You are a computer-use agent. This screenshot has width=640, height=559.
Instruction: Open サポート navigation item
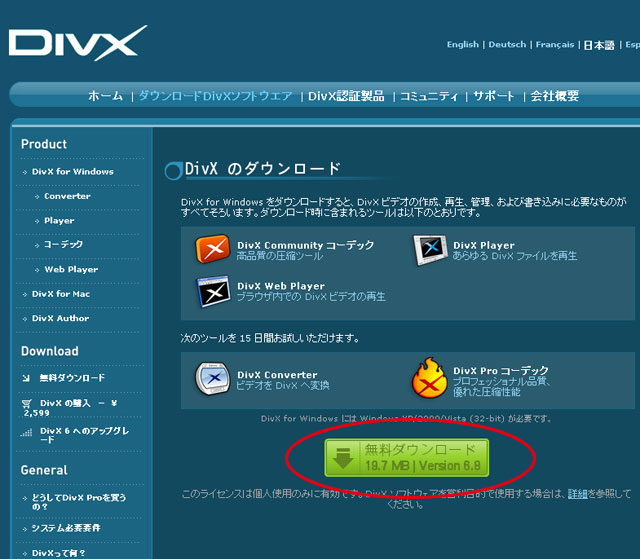tap(494, 96)
